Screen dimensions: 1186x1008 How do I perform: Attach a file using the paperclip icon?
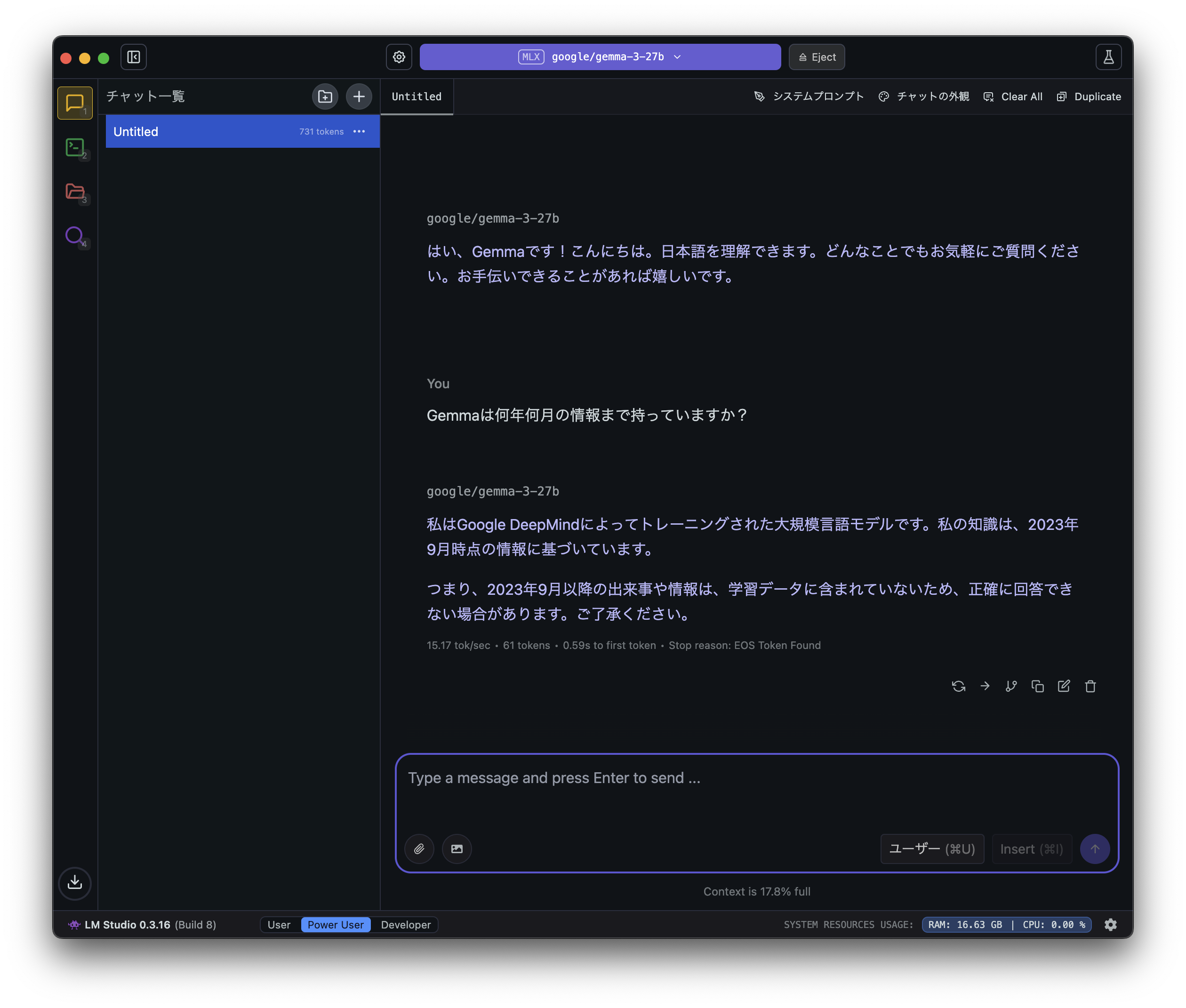(x=419, y=848)
